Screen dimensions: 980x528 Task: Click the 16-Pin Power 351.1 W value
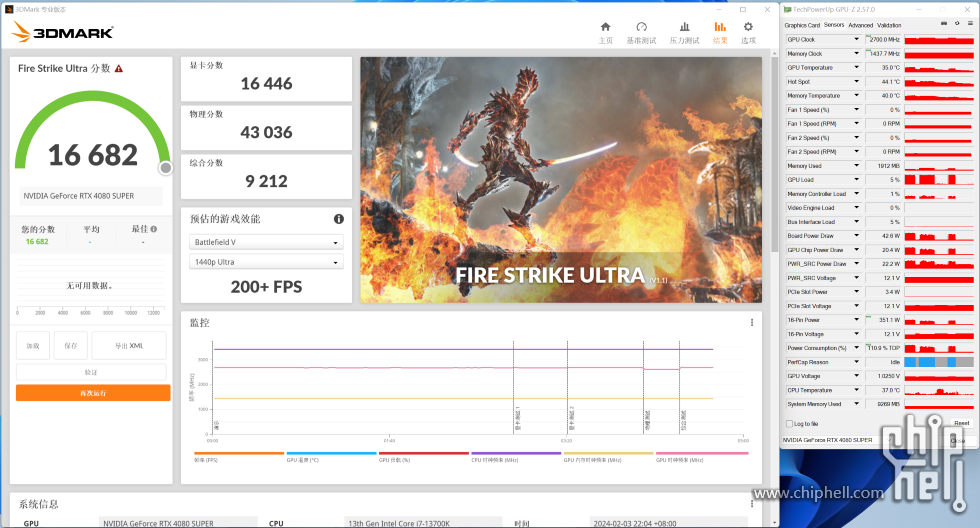click(x=883, y=320)
